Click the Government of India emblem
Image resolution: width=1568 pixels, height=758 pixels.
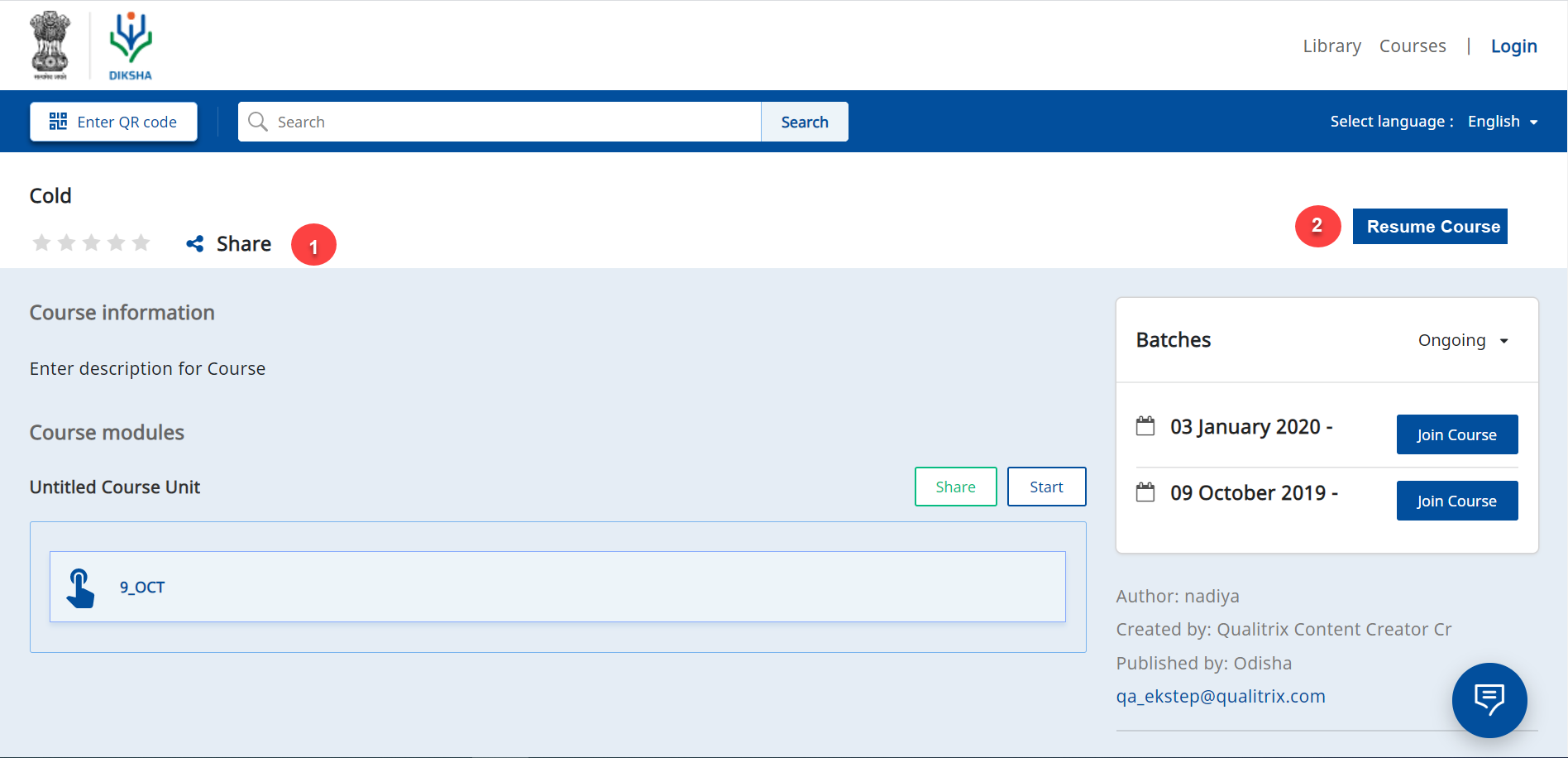[50, 46]
